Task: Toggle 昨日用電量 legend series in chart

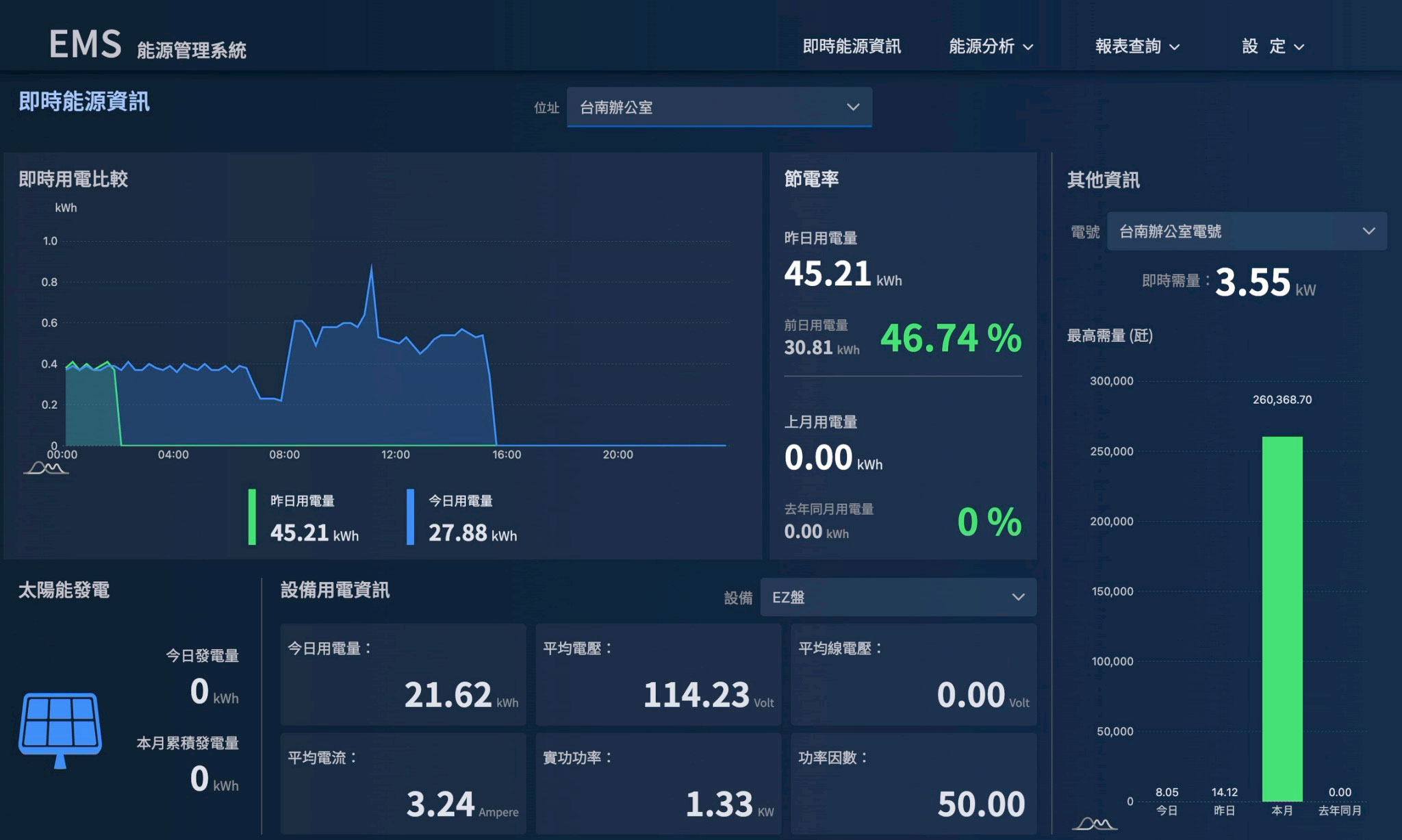Action: (303, 501)
